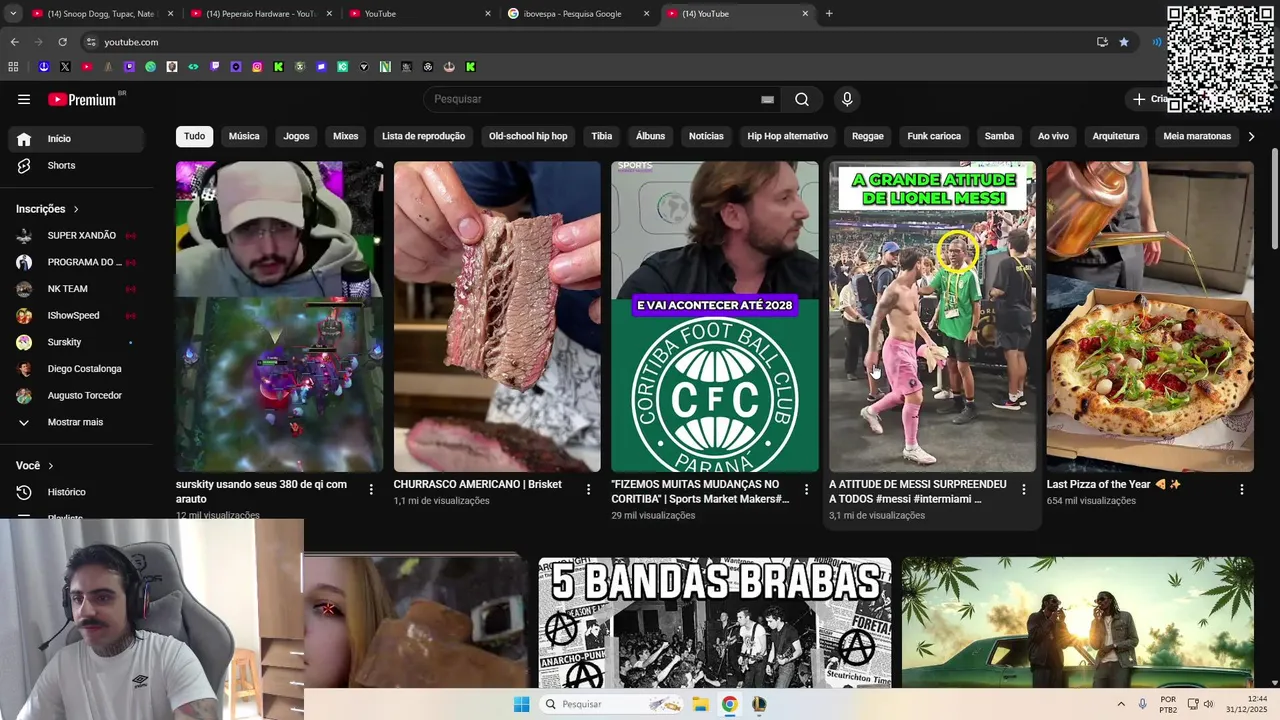
Task: Open the 5 Bandas Brabas thumbnail
Action: tap(715, 622)
